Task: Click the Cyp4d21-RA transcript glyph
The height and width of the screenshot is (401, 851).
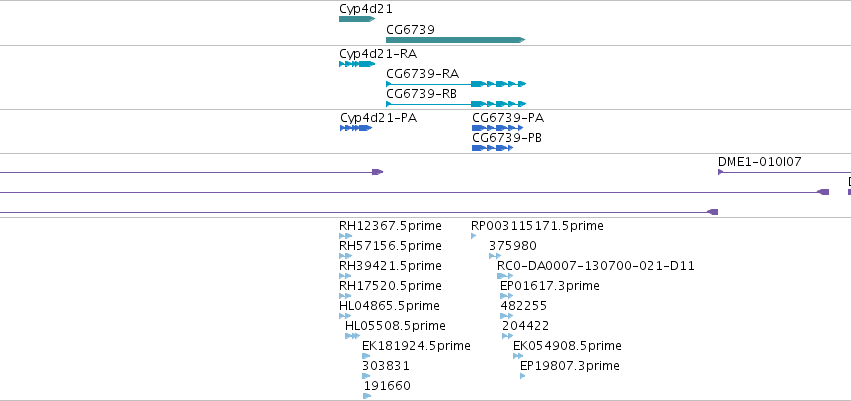Action: (357, 64)
